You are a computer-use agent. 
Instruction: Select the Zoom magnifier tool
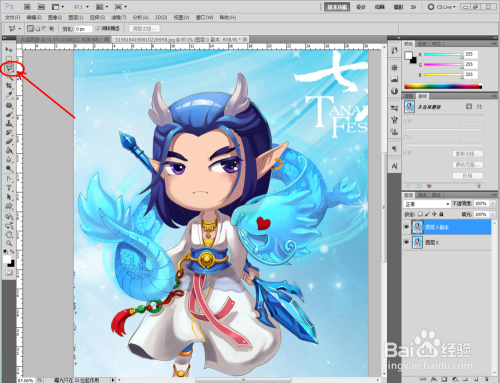9,243
